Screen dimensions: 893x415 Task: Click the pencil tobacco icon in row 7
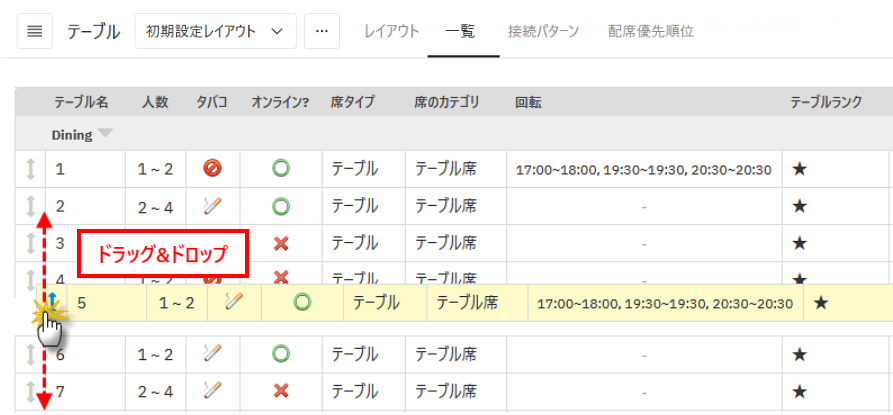tap(211, 389)
